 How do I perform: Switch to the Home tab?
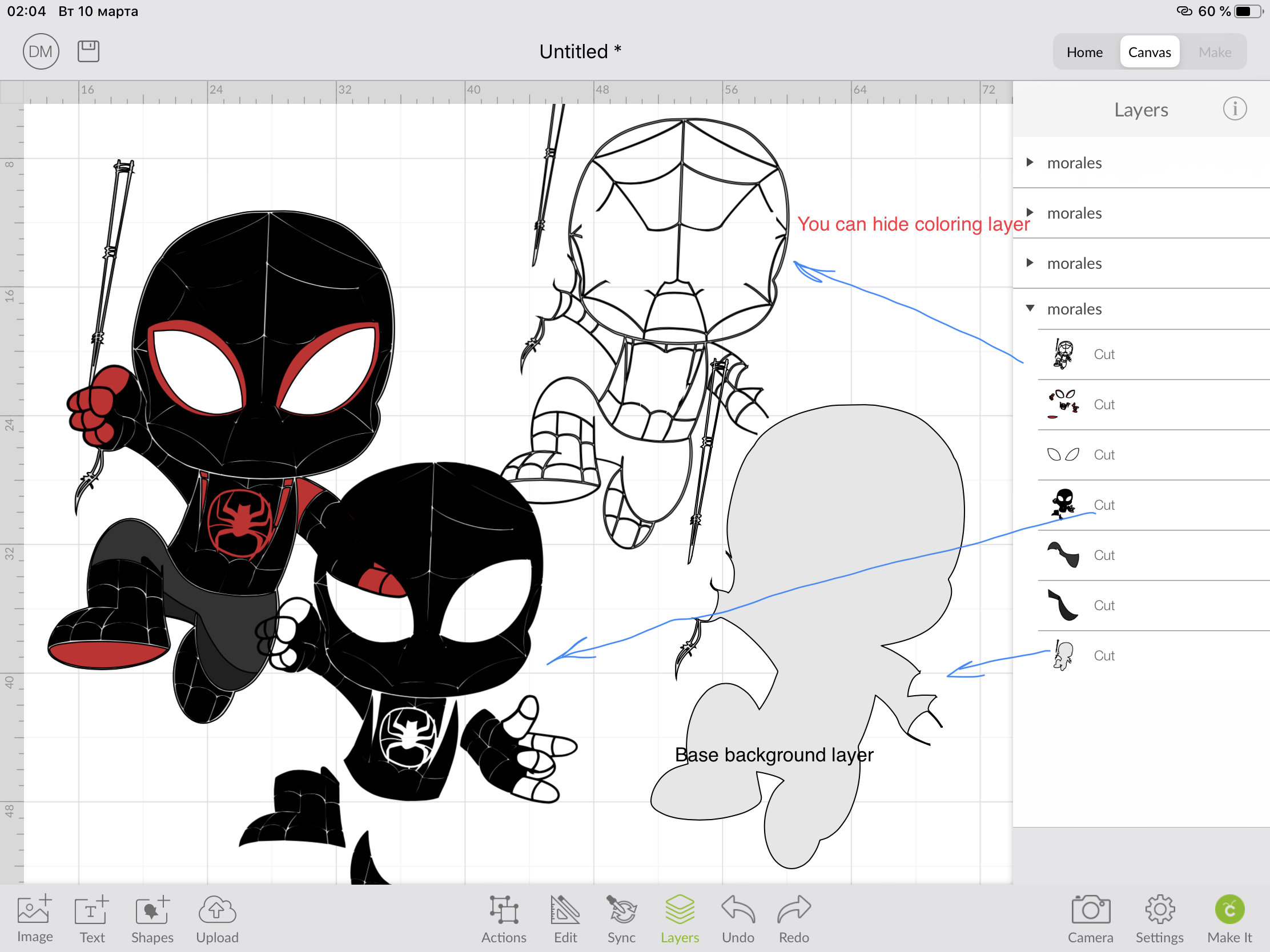coord(1084,52)
